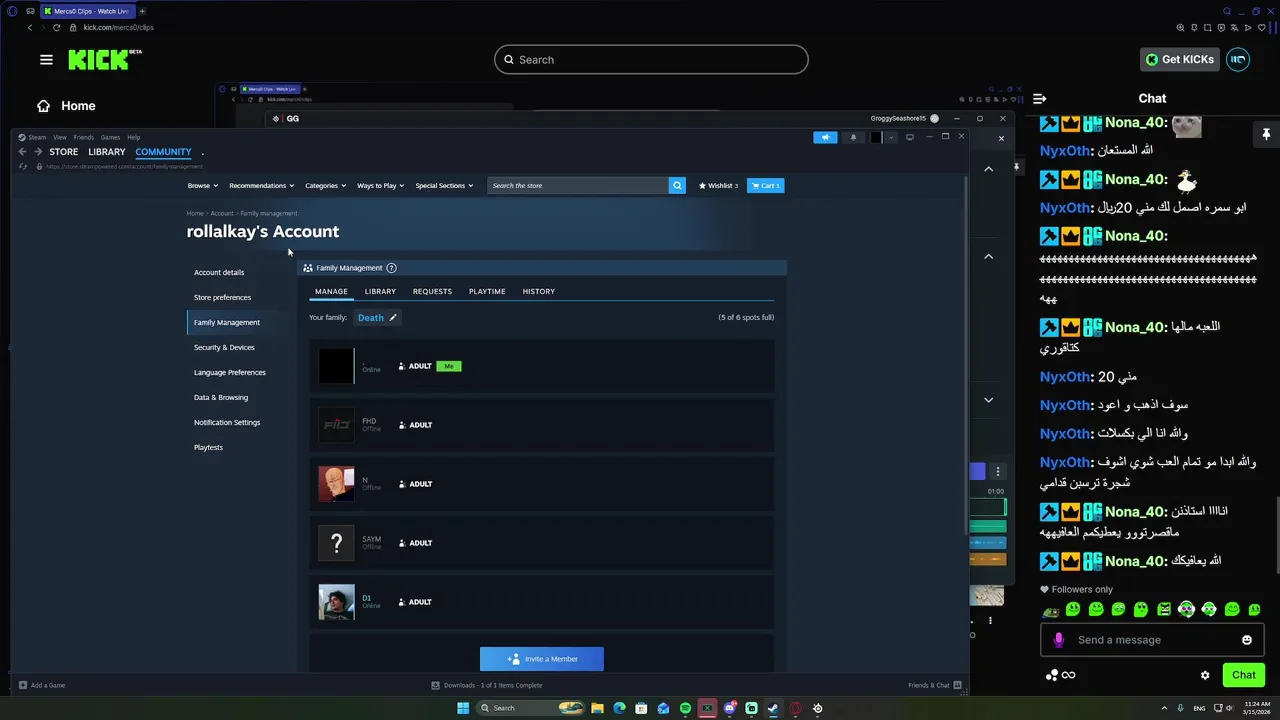
Task: Expand the Recommendations store menu
Action: pyautogui.click(x=261, y=185)
